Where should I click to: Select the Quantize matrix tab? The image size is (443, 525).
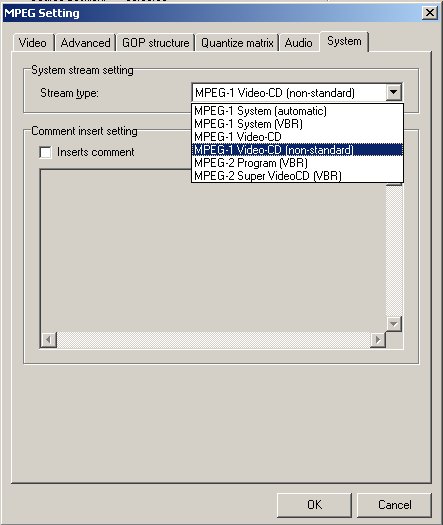(x=237, y=43)
